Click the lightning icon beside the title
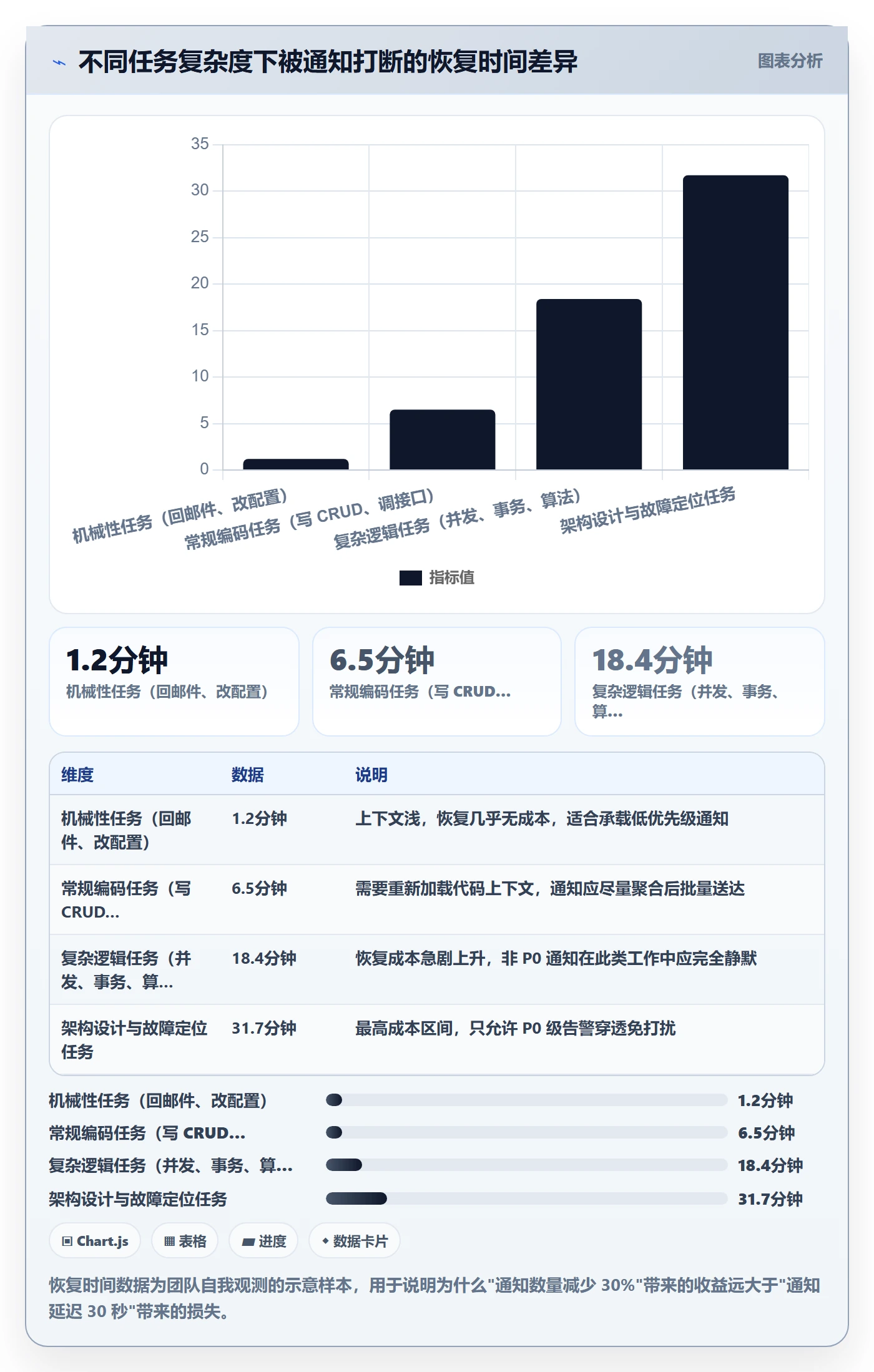The image size is (874, 1372). click(59, 62)
